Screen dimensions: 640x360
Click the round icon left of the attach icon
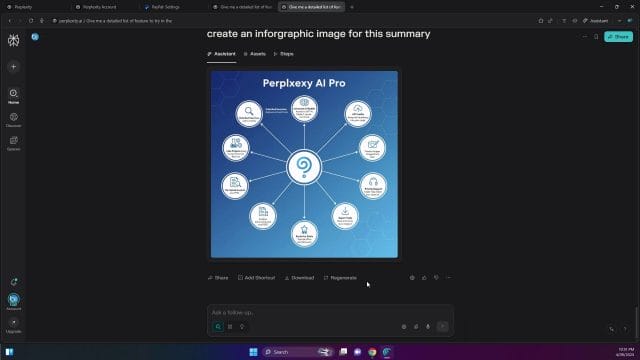404,327
